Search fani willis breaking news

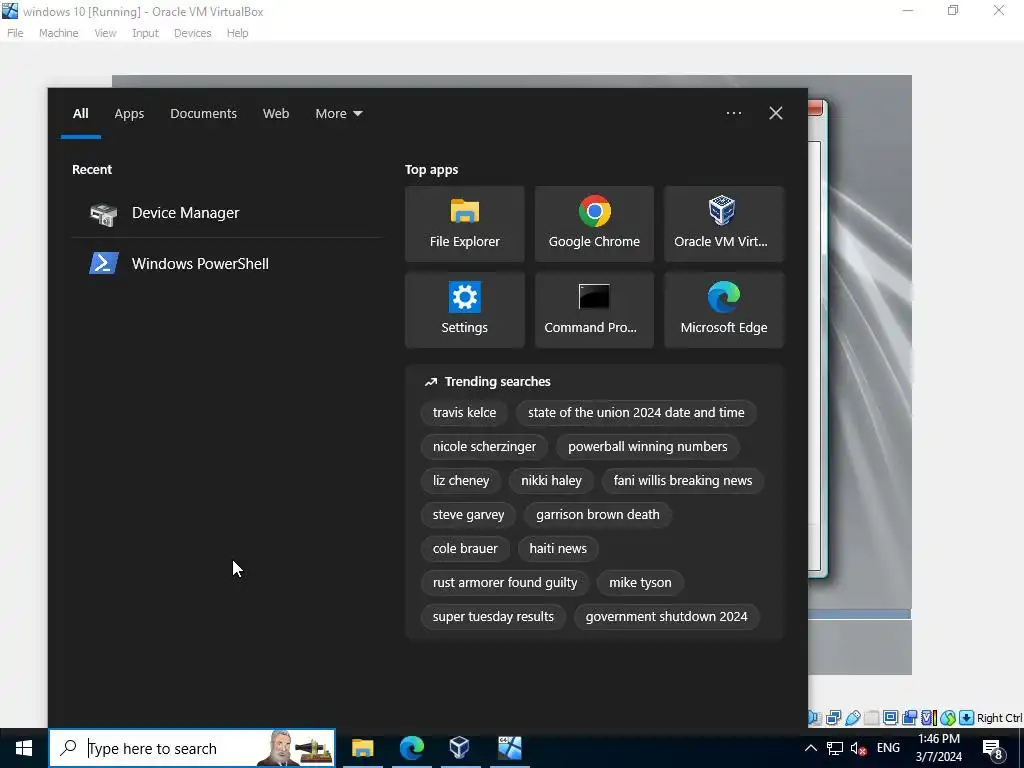coord(682,481)
